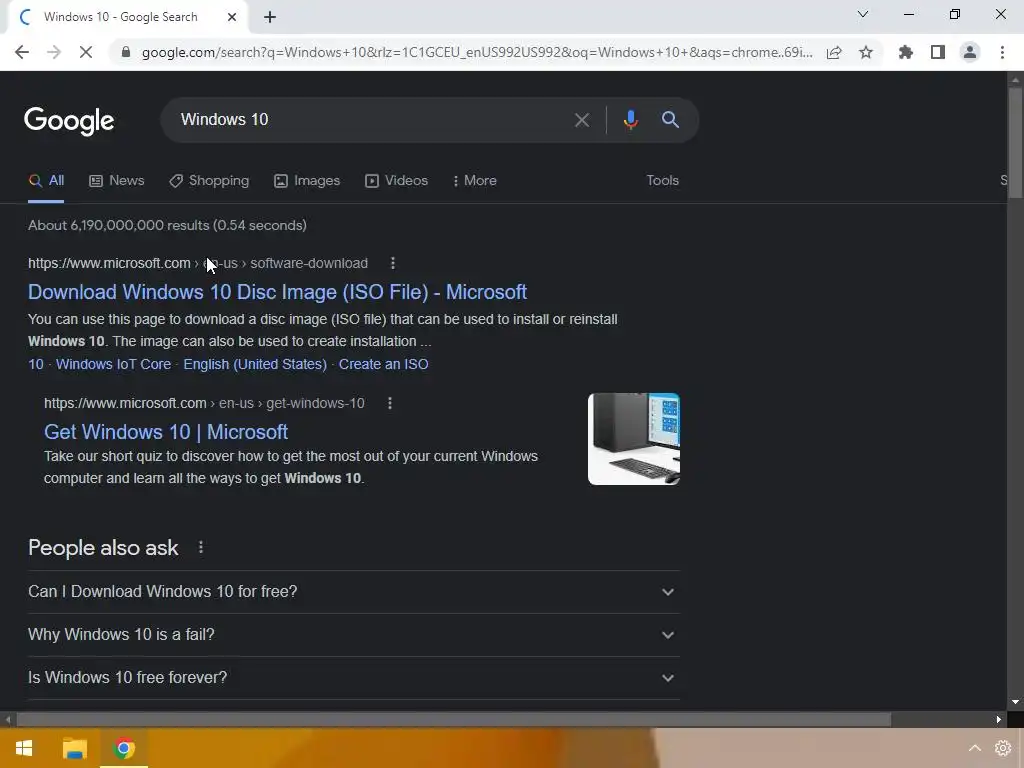Screen dimensions: 1024x768
Task: Open the Extensions puzzle icon
Action: 906,52
